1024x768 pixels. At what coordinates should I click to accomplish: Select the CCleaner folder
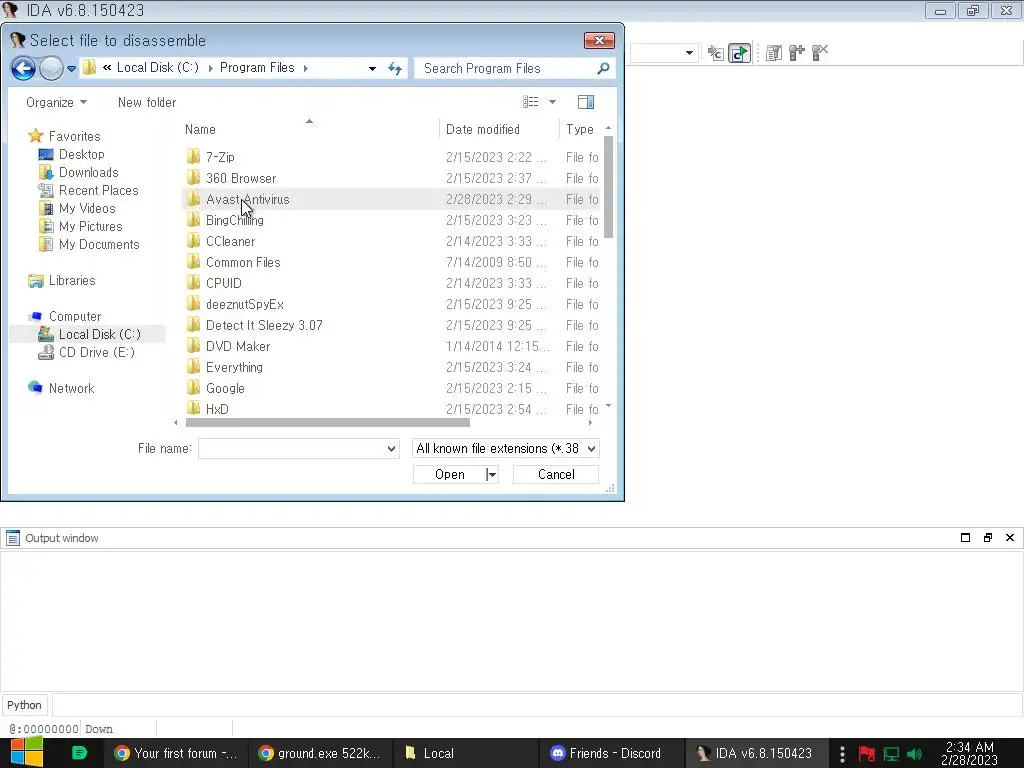(x=391, y=241)
